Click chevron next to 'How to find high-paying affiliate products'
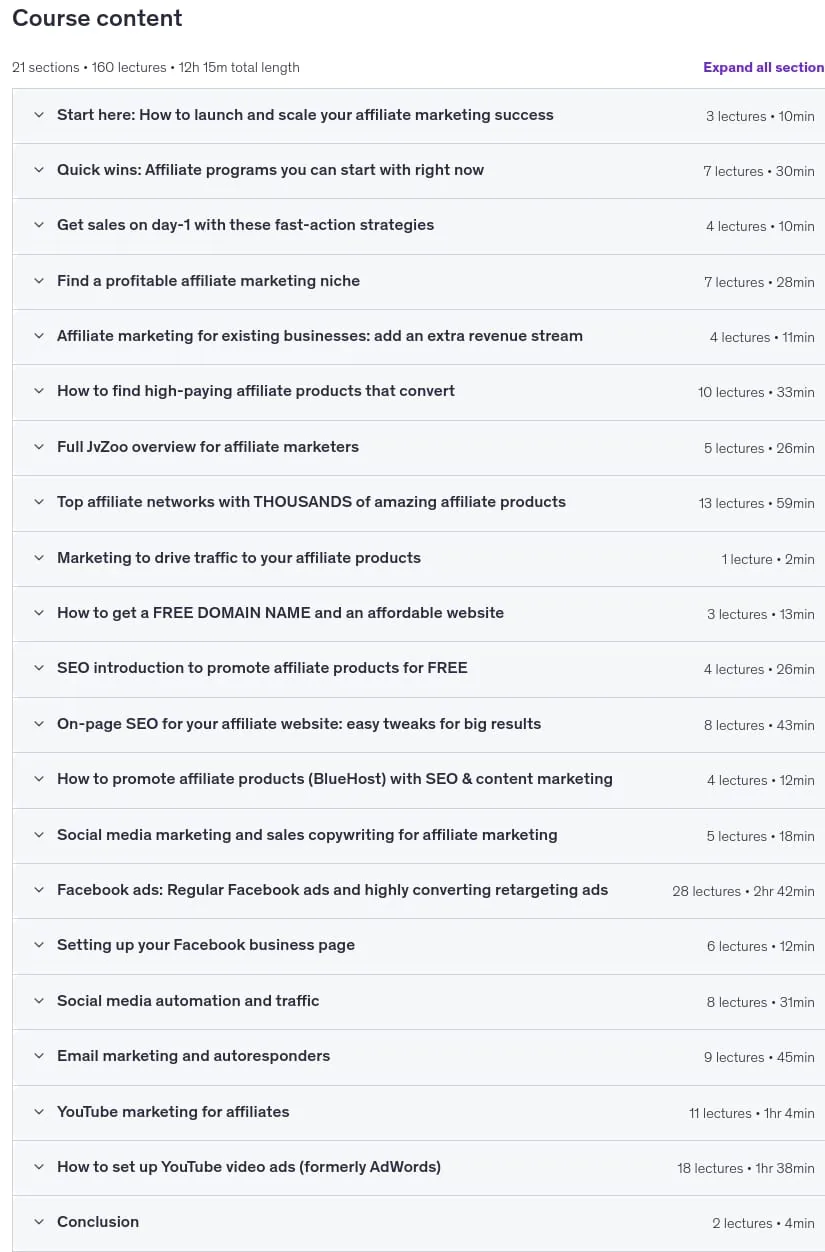Image resolution: width=825 pixels, height=1252 pixels. point(39,391)
